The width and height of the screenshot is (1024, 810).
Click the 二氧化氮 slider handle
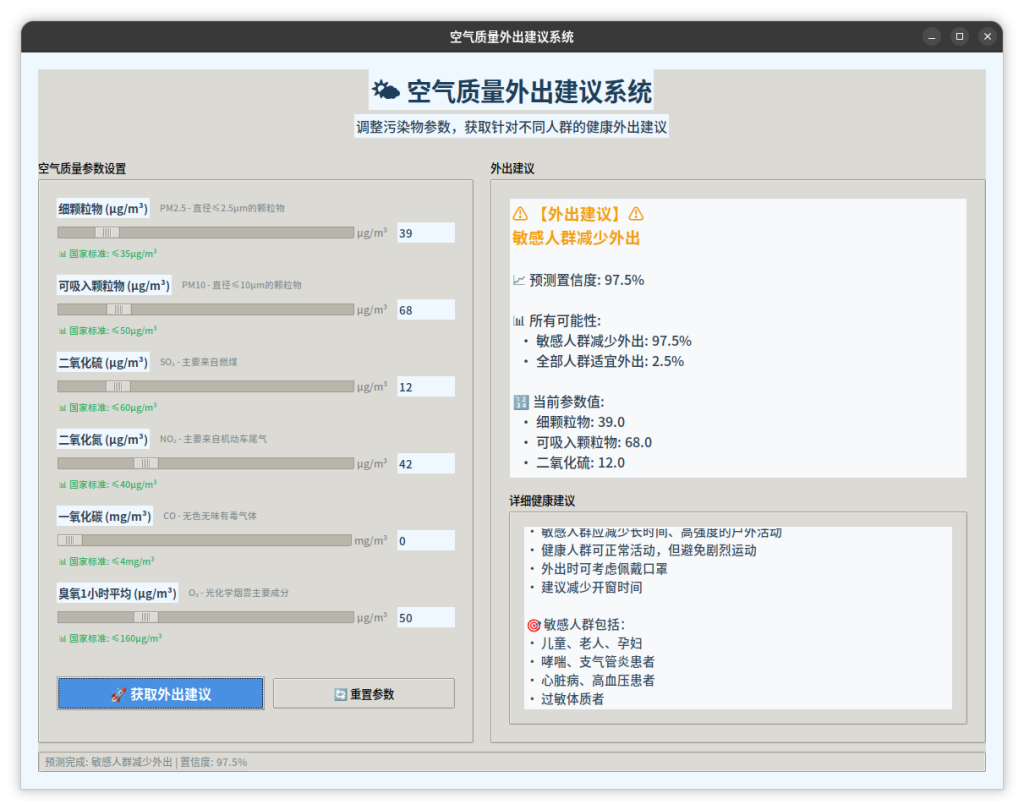[x=146, y=463]
